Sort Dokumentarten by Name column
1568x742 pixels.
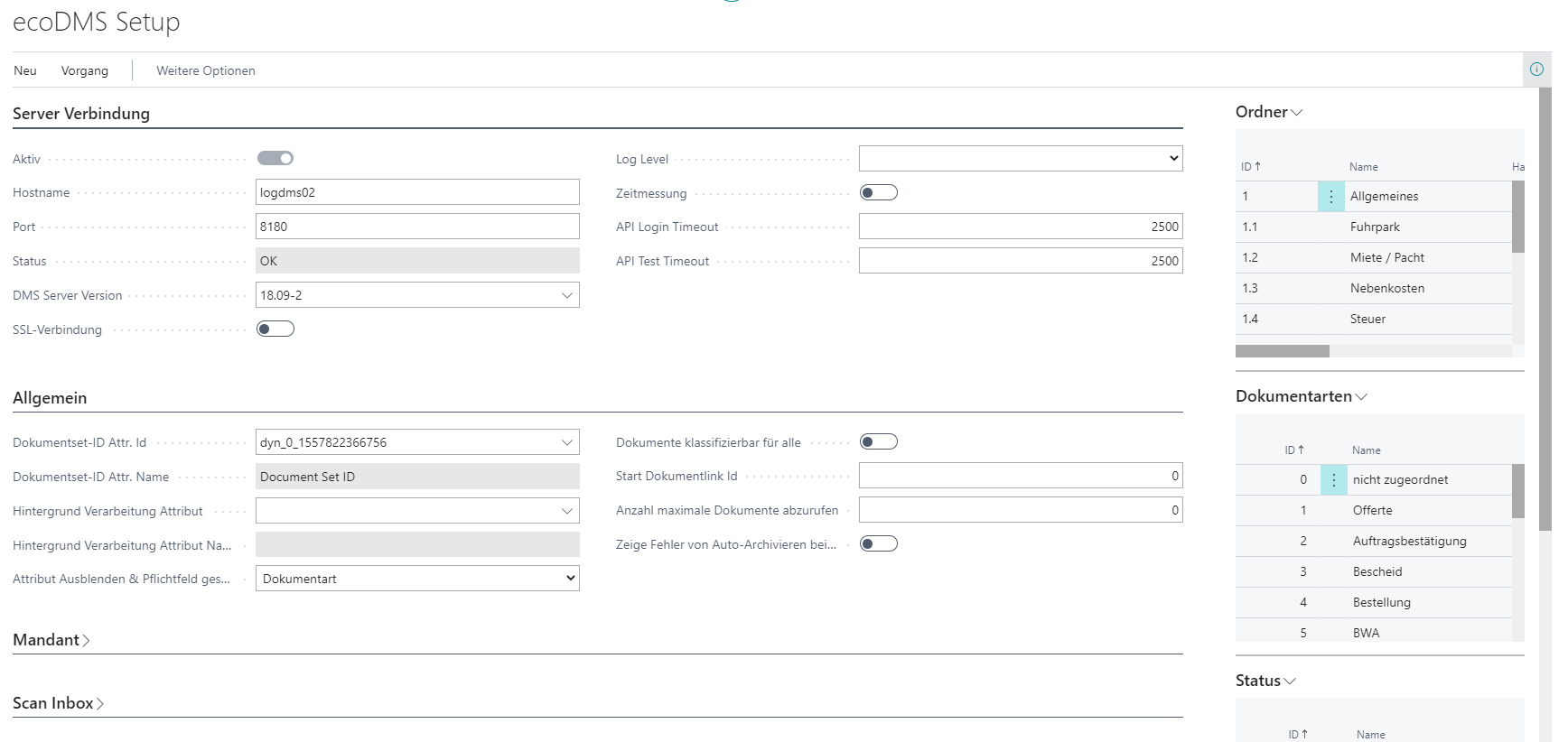click(x=1367, y=450)
